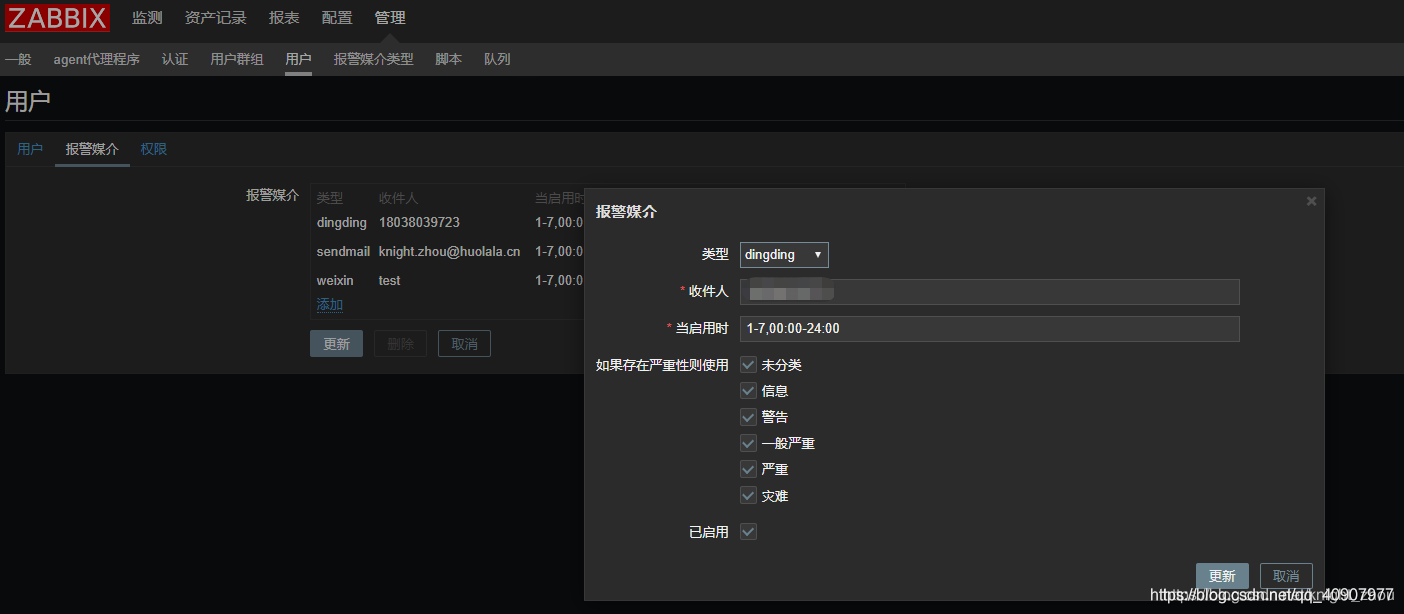Click the 报警媒介 dialog title
Image resolution: width=1404 pixels, height=614 pixels.
626,212
